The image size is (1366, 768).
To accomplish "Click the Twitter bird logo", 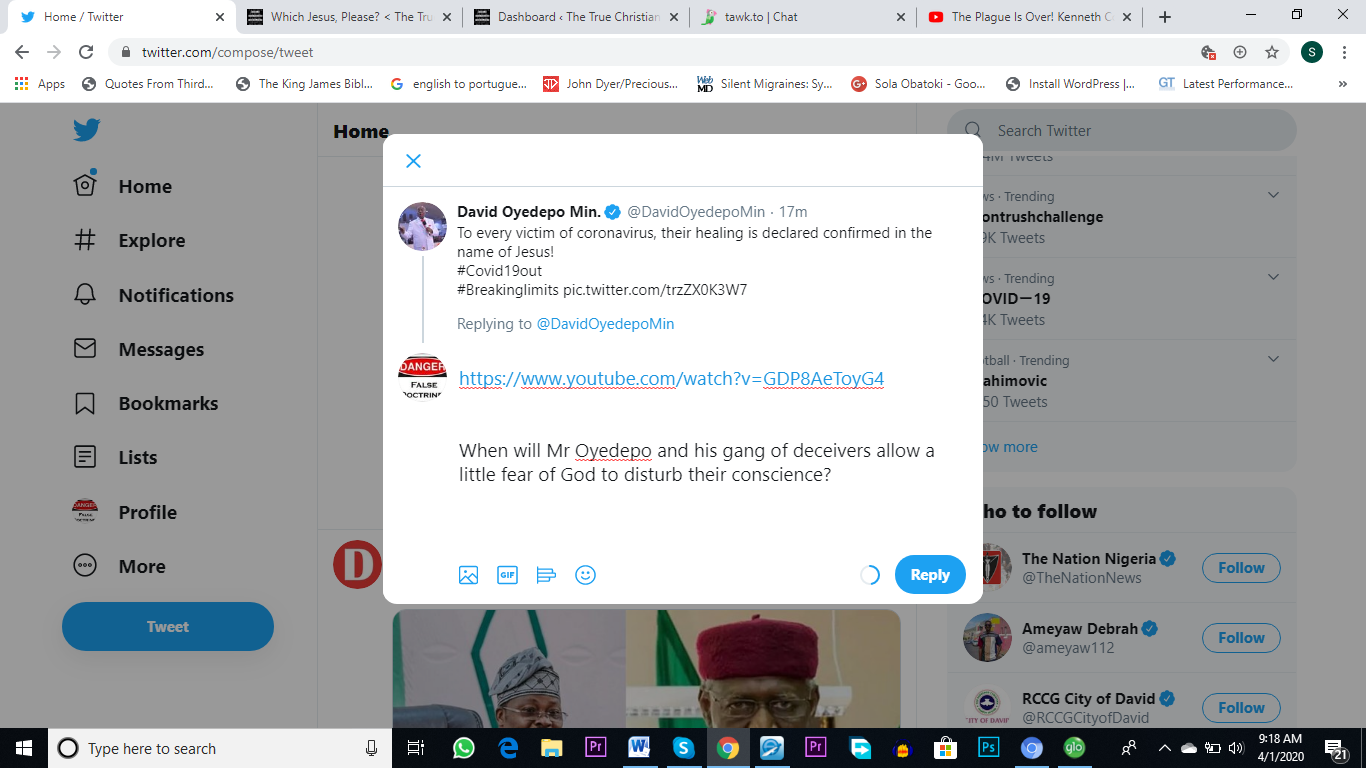I will point(86,130).
